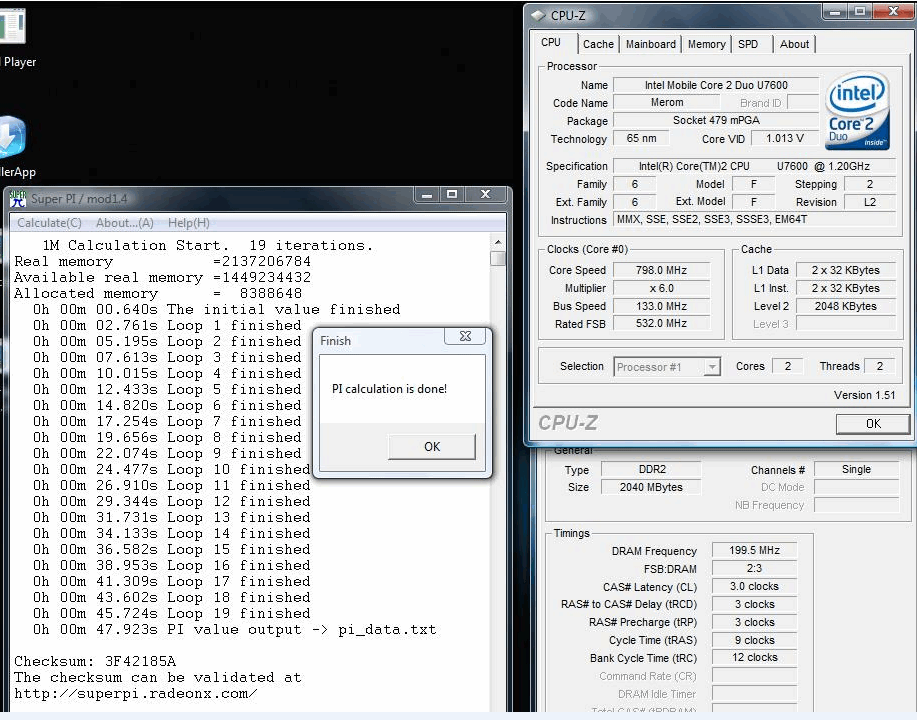Open the download-arrow desktop app icon

pos(11,136)
